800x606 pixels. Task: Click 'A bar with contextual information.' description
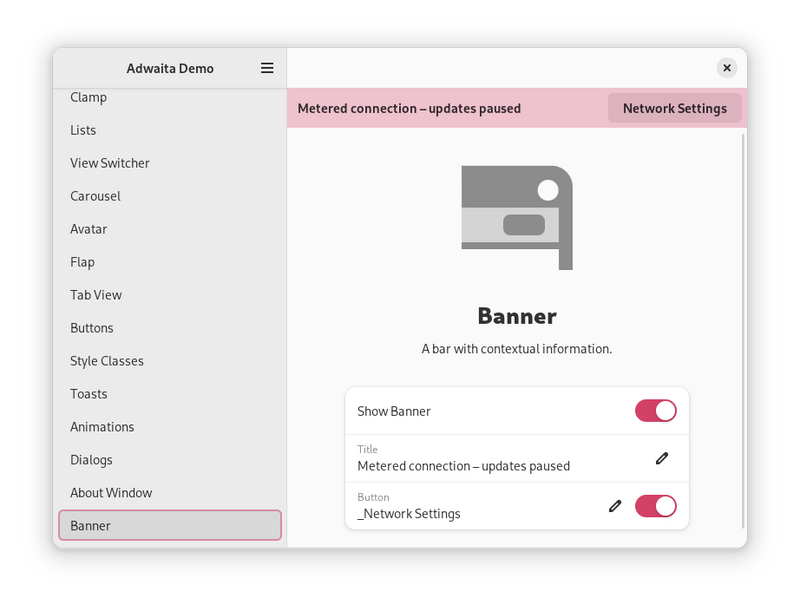517,349
